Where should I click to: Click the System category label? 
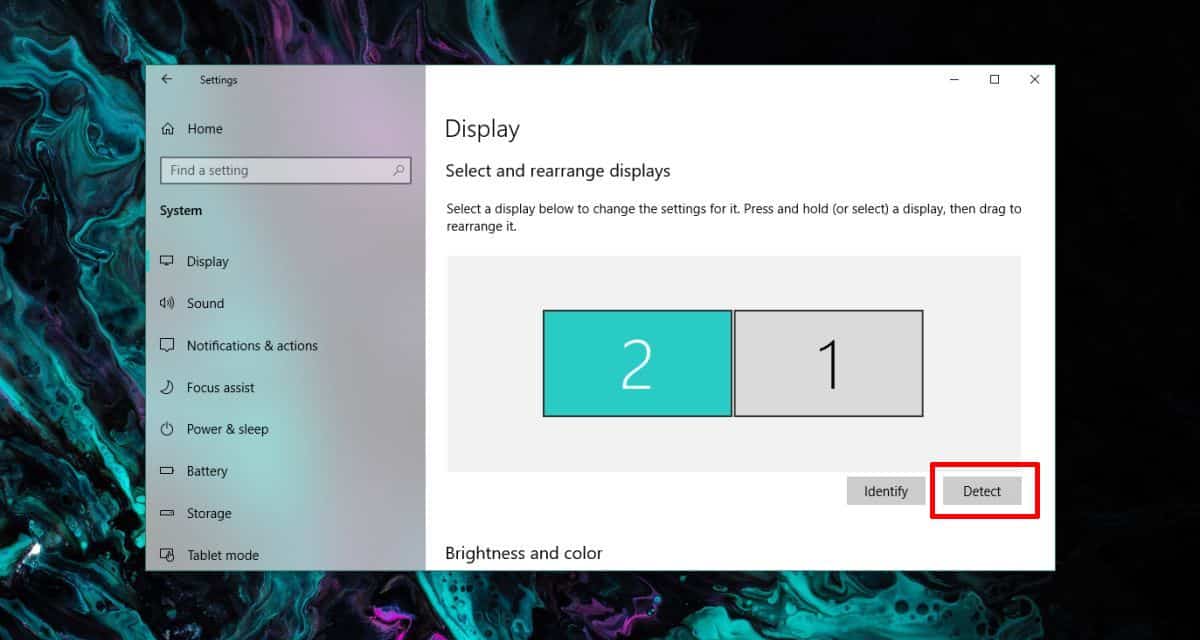point(181,211)
